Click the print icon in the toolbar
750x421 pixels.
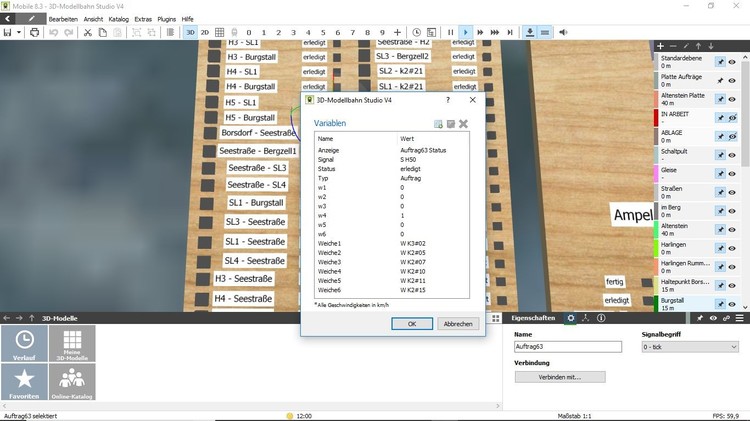pyautogui.click(x=34, y=33)
